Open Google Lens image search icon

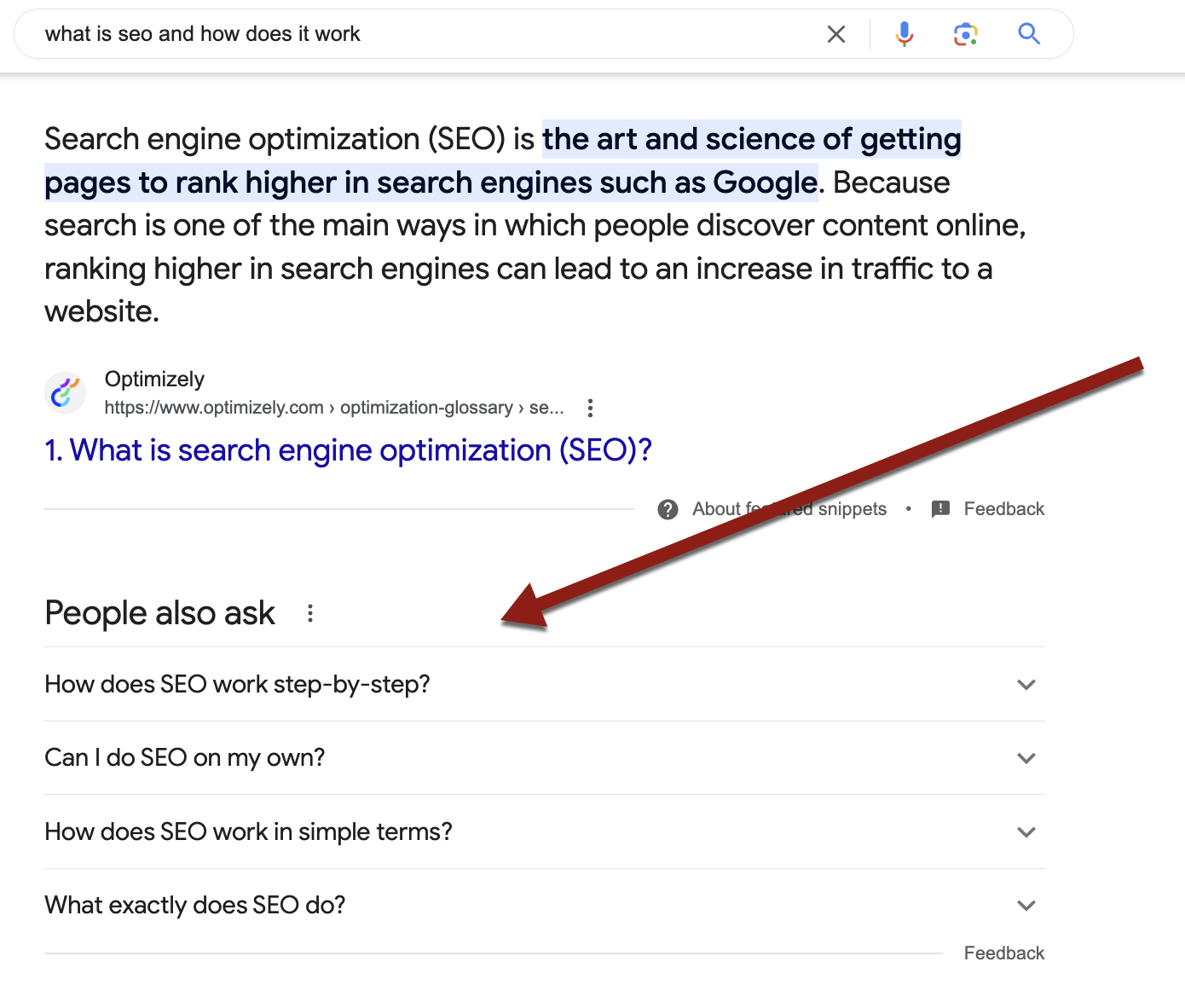click(x=965, y=34)
